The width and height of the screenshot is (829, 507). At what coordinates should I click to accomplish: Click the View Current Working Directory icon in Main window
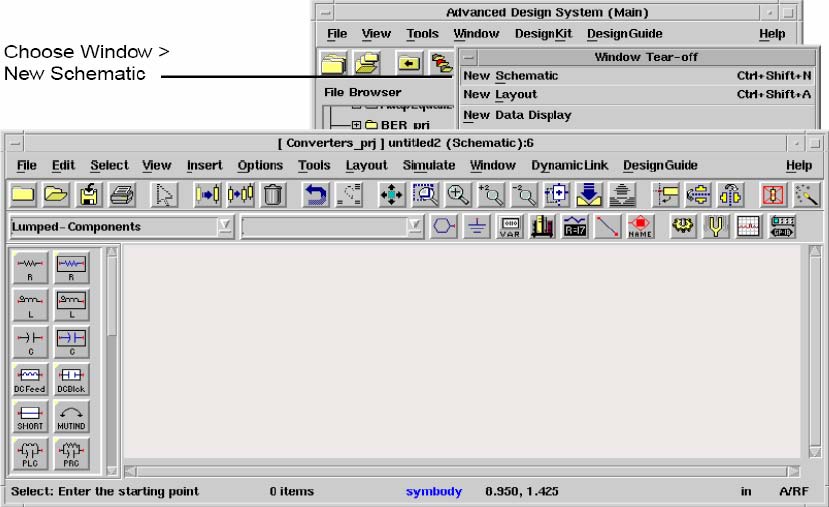tap(410, 63)
